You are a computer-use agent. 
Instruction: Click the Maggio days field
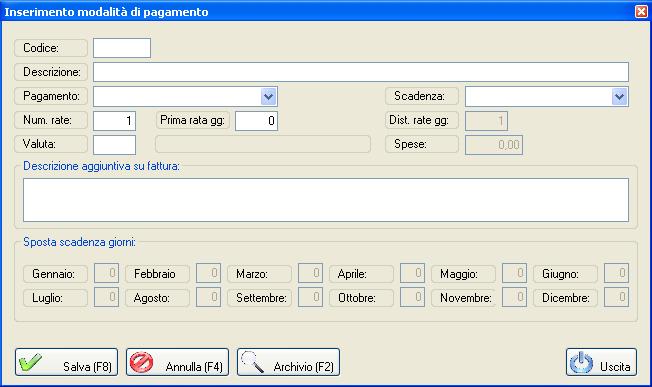pyautogui.click(x=514, y=273)
